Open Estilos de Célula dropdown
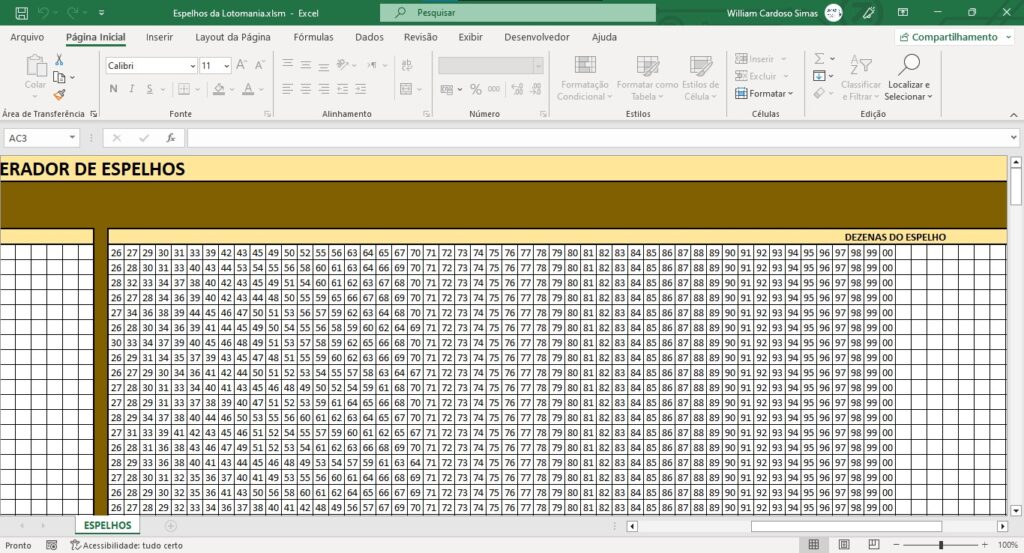The image size is (1024, 553). (x=700, y=77)
